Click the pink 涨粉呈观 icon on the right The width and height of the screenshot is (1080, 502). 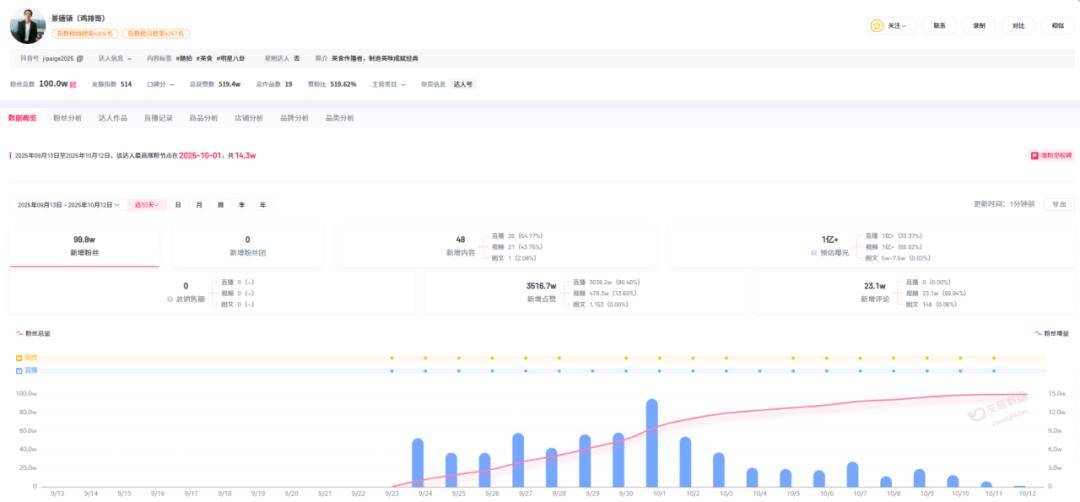1034,156
